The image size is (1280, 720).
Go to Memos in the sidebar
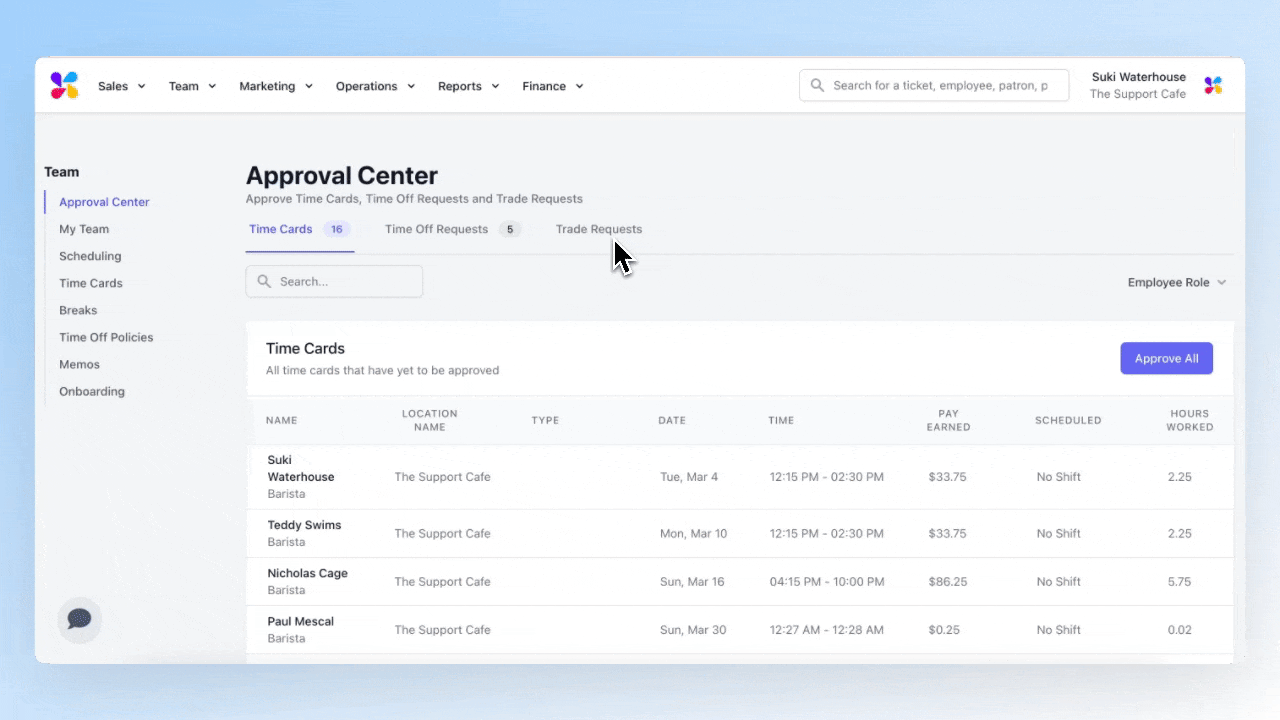point(80,364)
